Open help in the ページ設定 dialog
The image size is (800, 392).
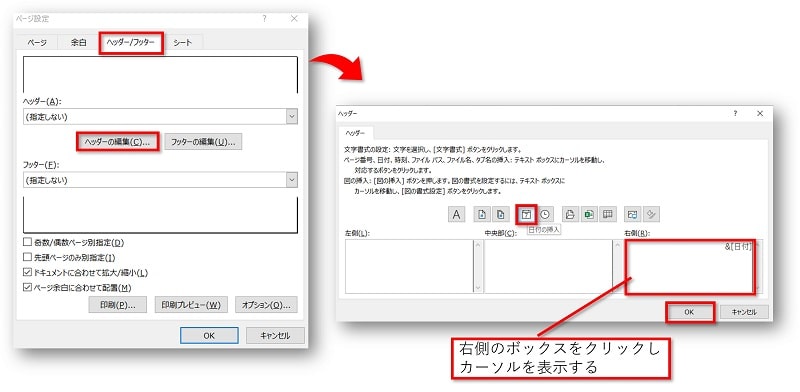pyautogui.click(x=264, y=19)
